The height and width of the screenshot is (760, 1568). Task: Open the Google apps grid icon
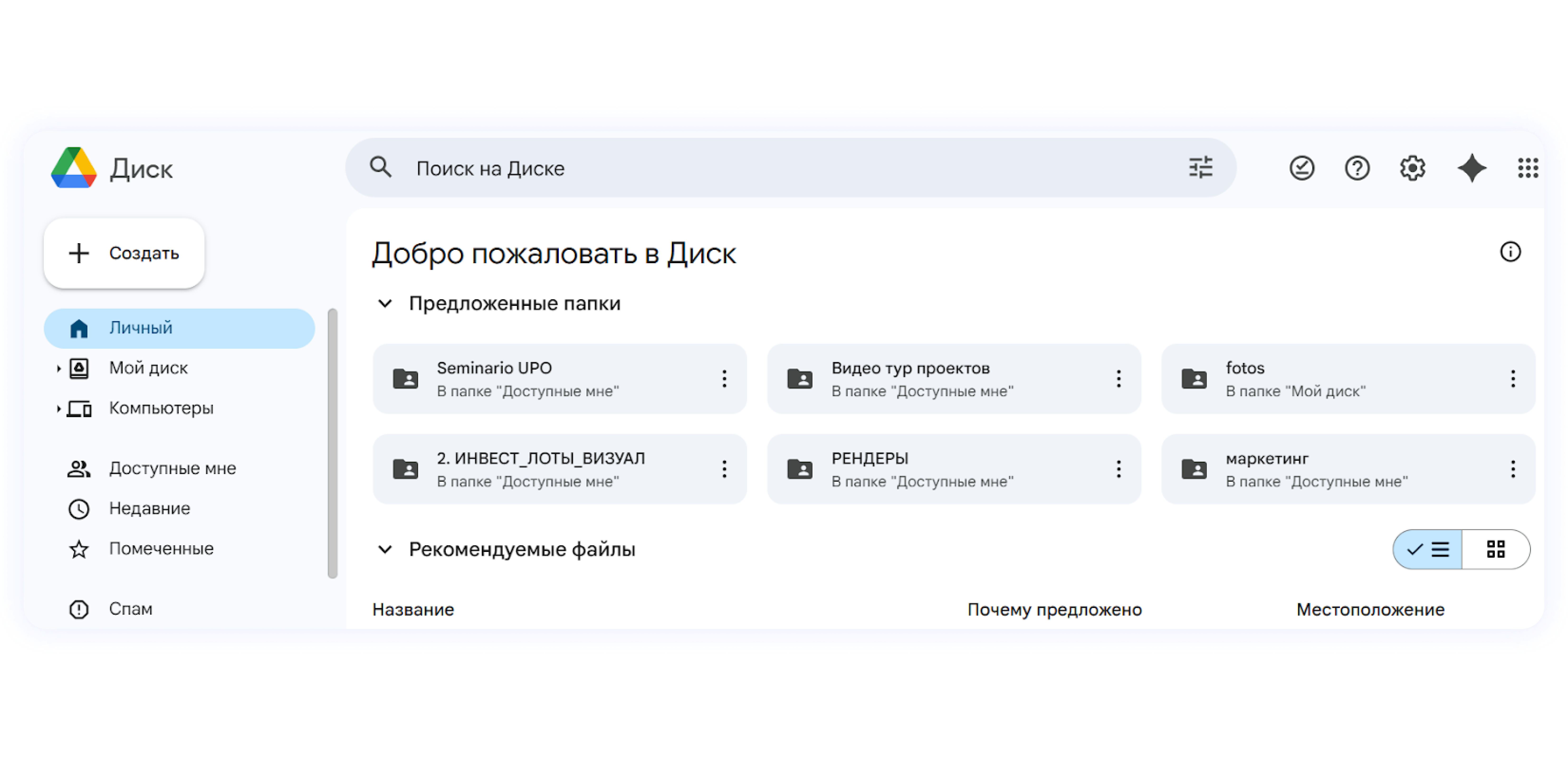point(1528,168)
